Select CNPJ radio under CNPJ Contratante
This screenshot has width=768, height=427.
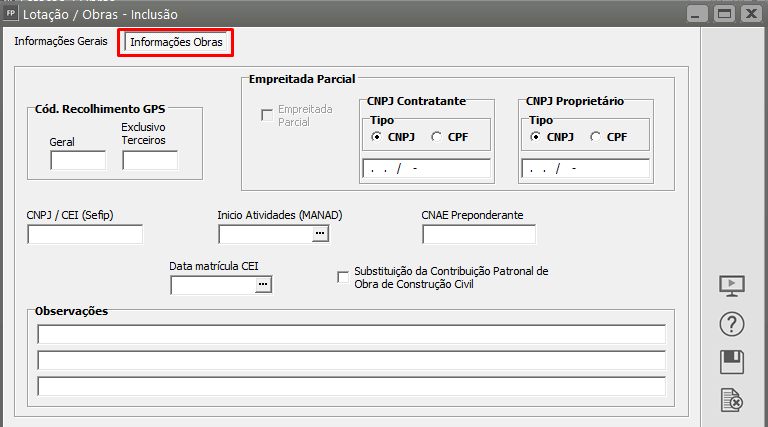point(376,137)
